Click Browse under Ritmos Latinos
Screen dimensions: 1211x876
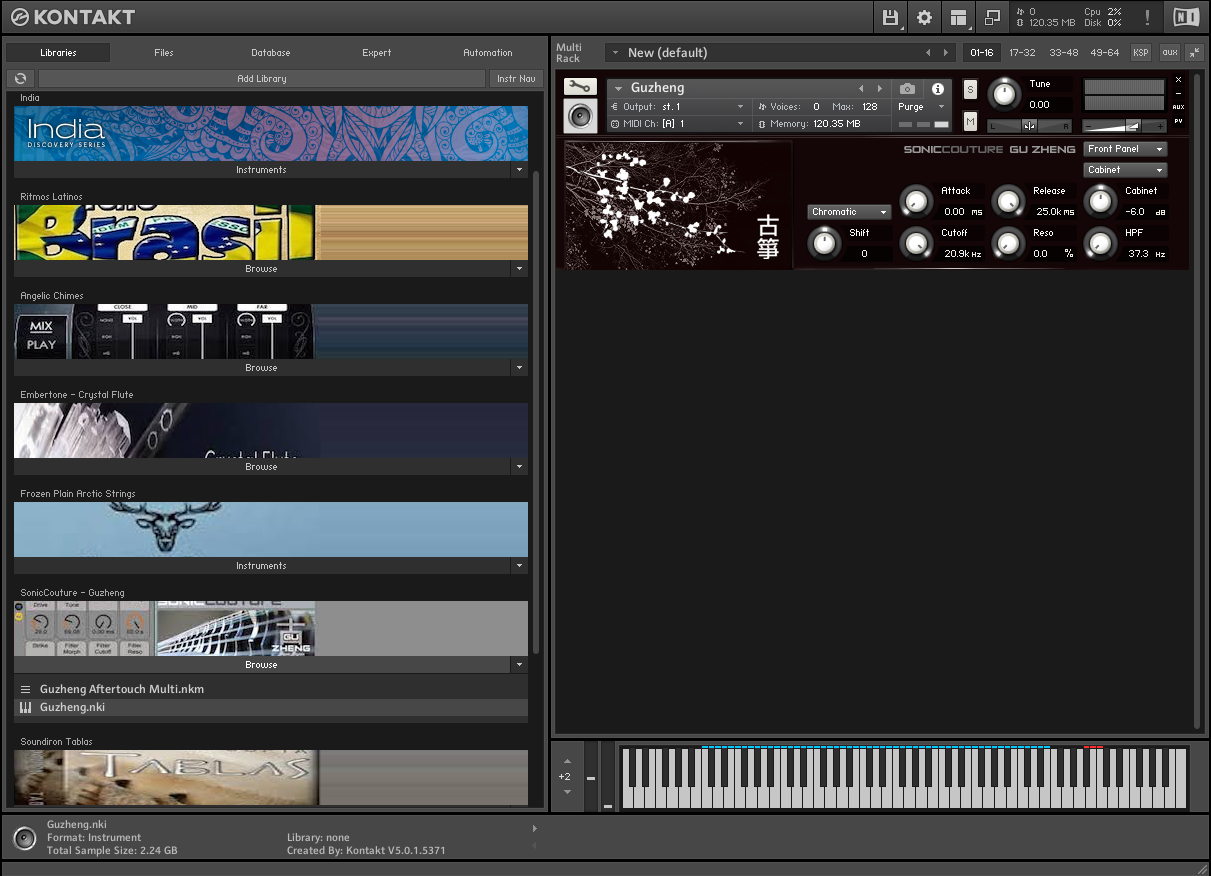click(x=261, y=269)
